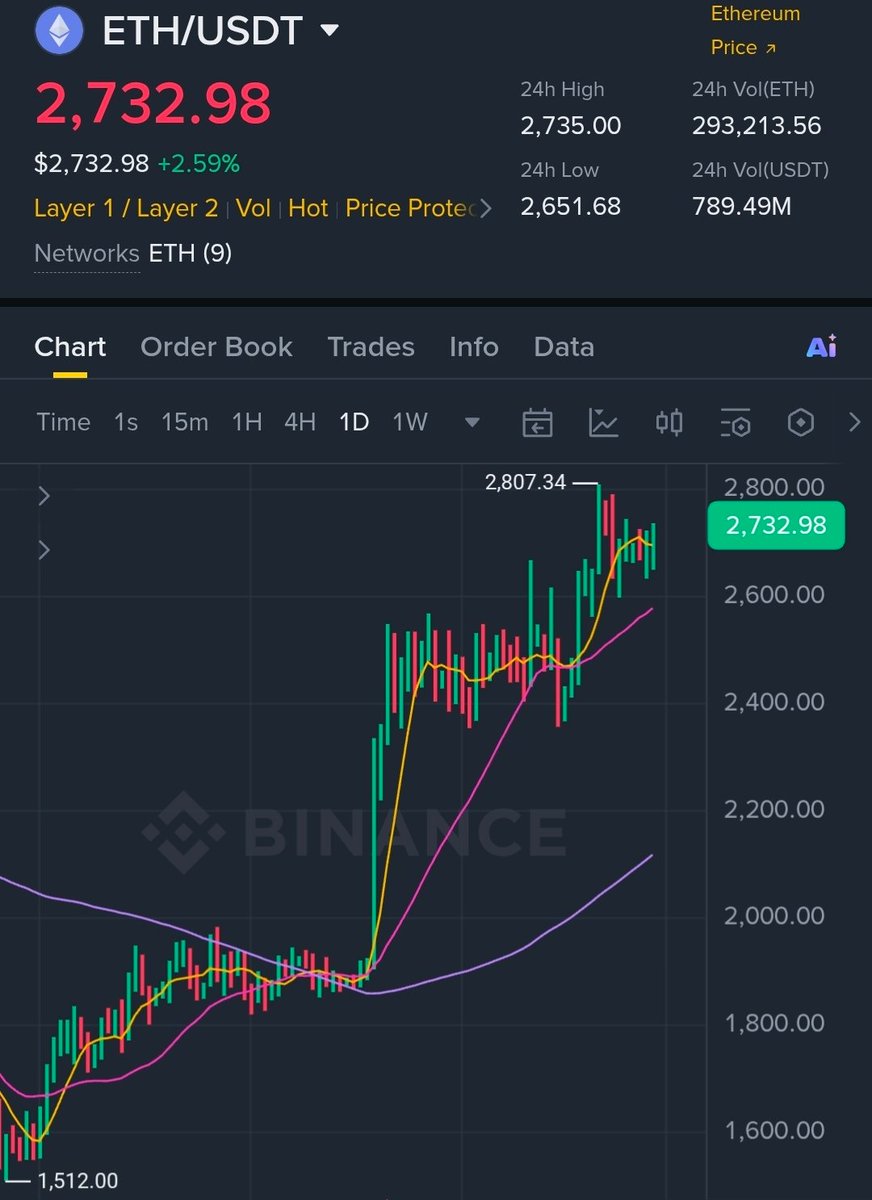Viewport: 872px width, 1200px height.
Task: Select the 1s interval
Action: (x=126, y=422)
